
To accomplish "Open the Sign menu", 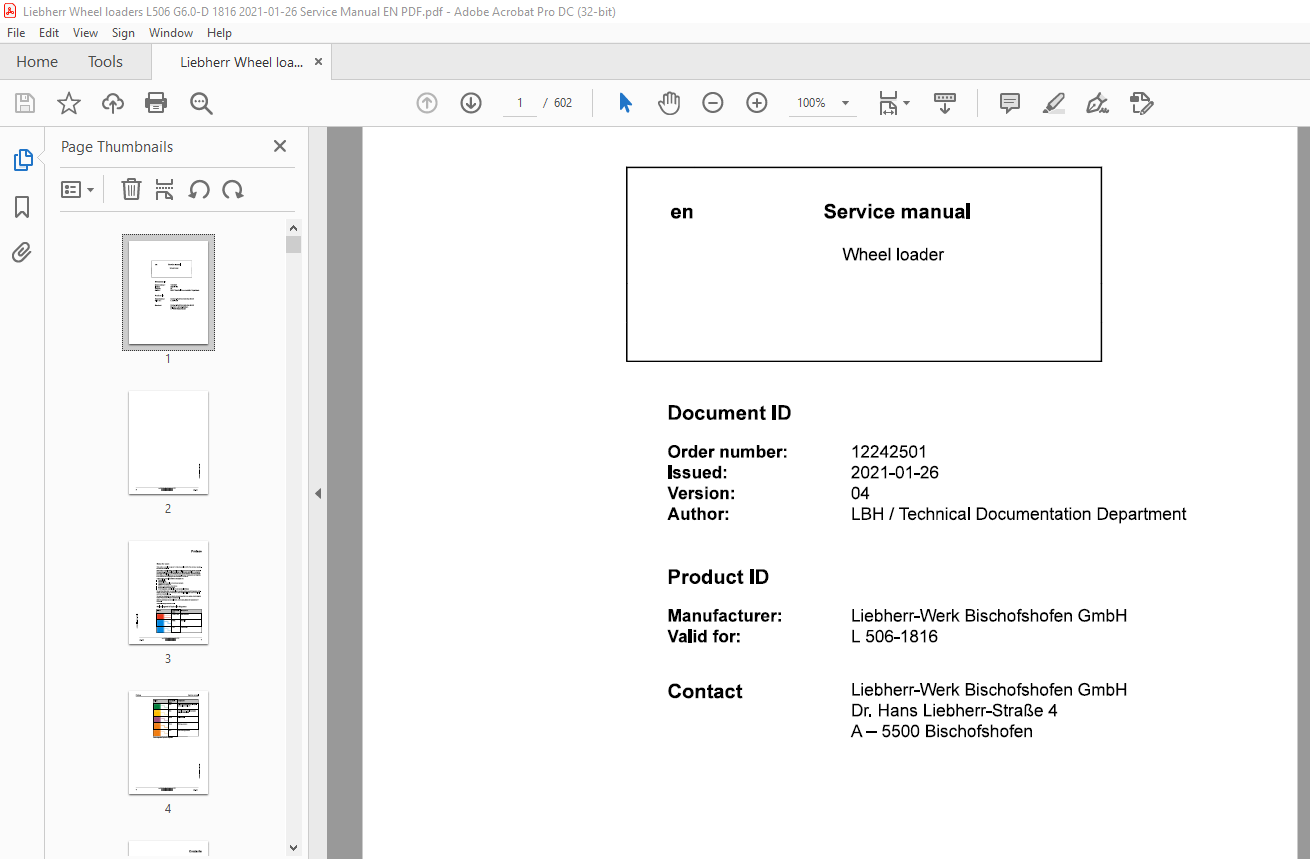I will [123, 33].
